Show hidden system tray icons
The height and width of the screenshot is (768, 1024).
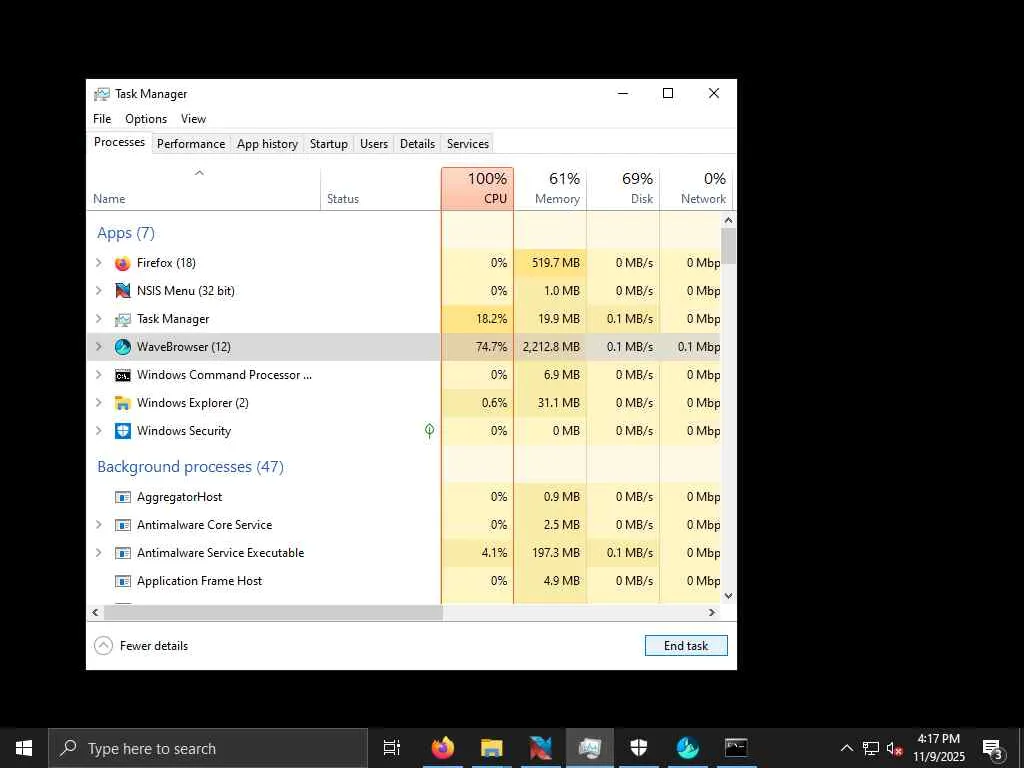[x=846, y=748]
